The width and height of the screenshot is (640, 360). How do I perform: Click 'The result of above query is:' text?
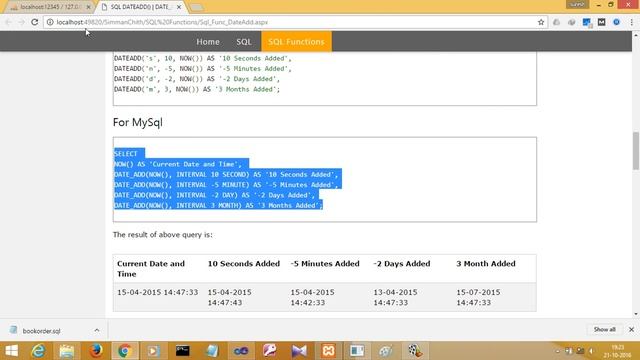pyautogui.click(x=163, y=235)
